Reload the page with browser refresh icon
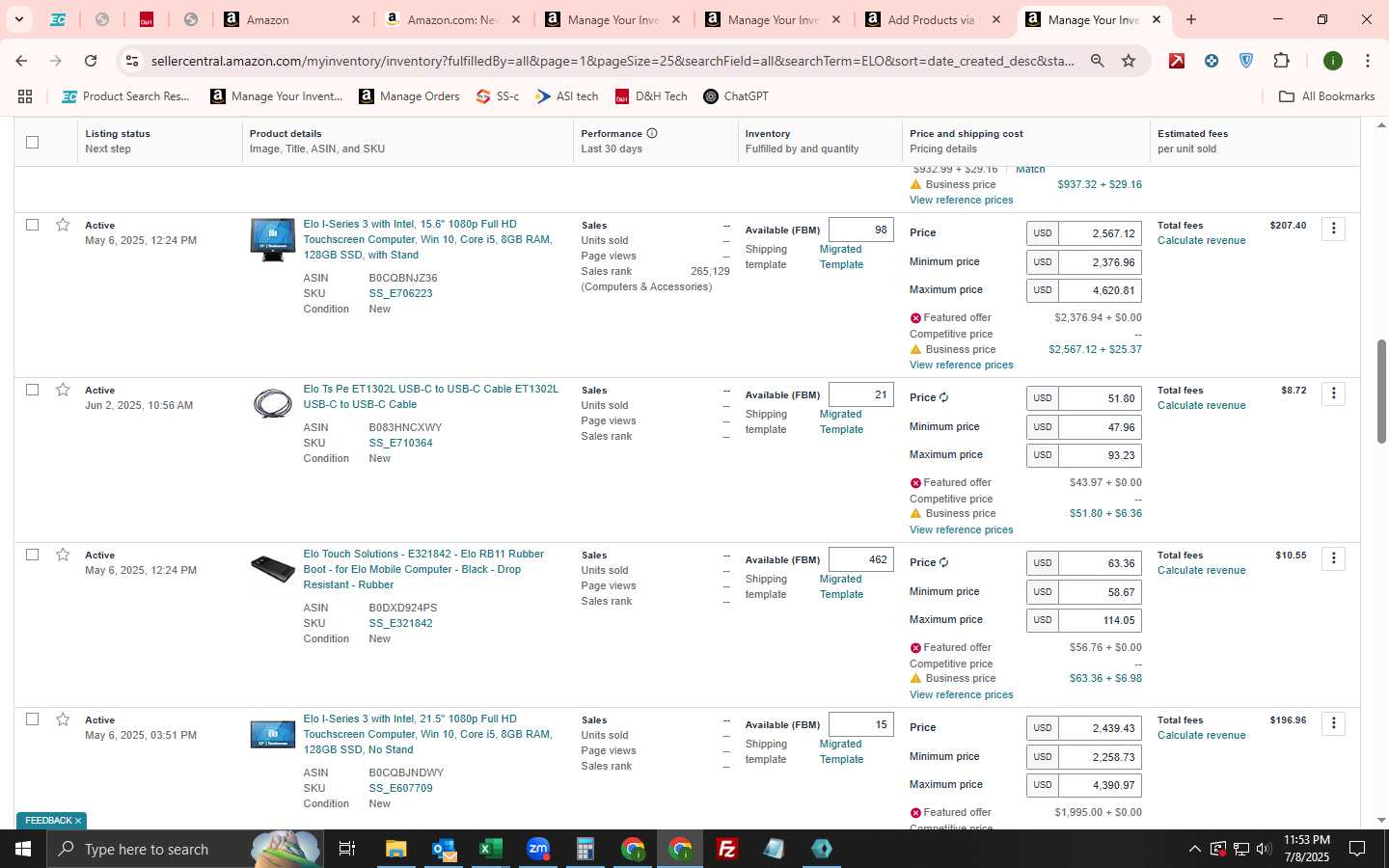Image resolution: width=1389 pixels, height=868 pixels. (91, 61)
